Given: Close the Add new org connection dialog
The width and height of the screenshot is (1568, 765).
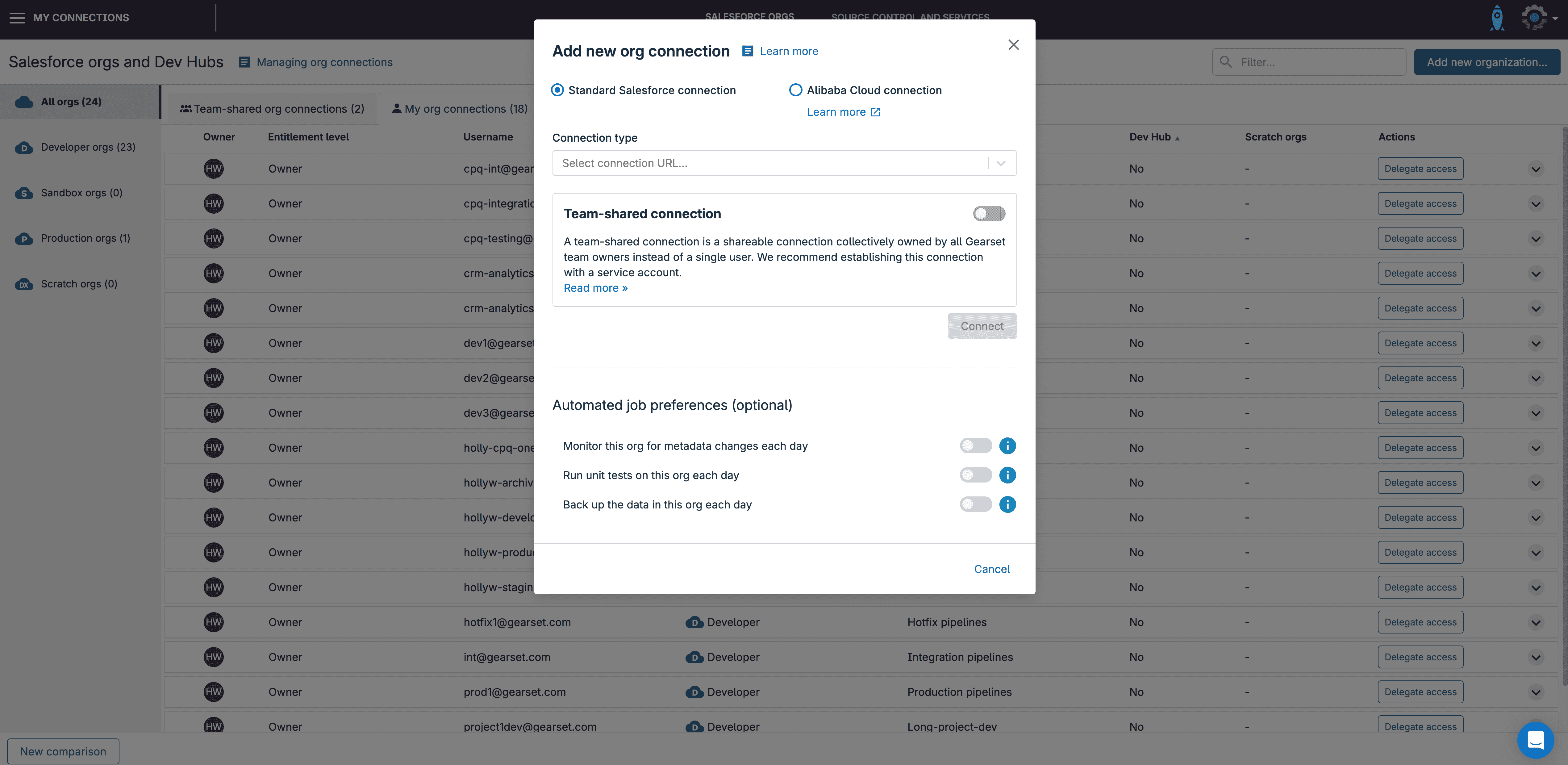Looking at the screenshot, I should 1013,45.
